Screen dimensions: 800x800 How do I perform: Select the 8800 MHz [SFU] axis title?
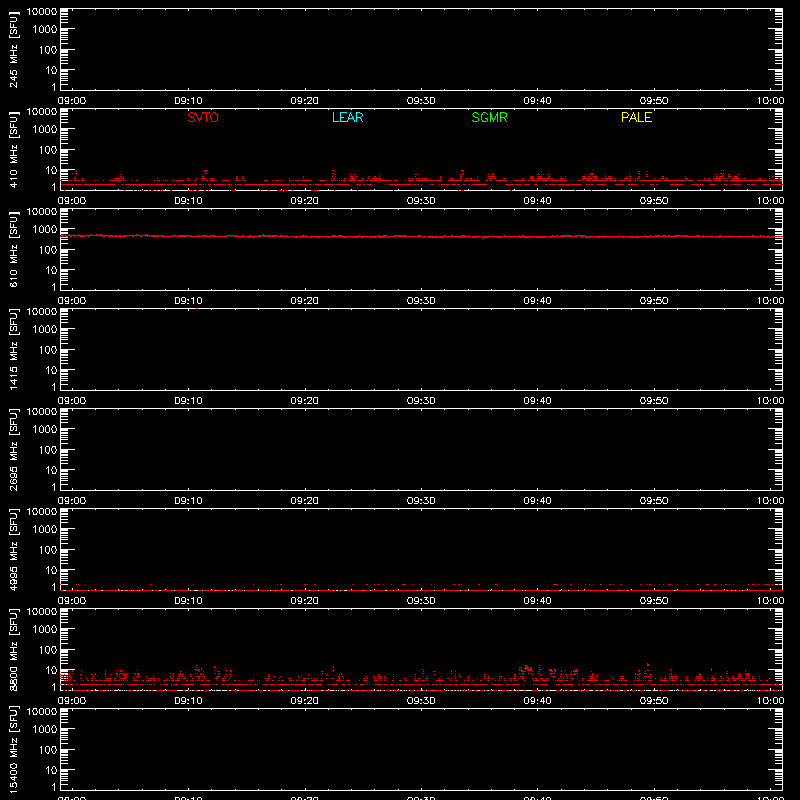tap(13, 649)
